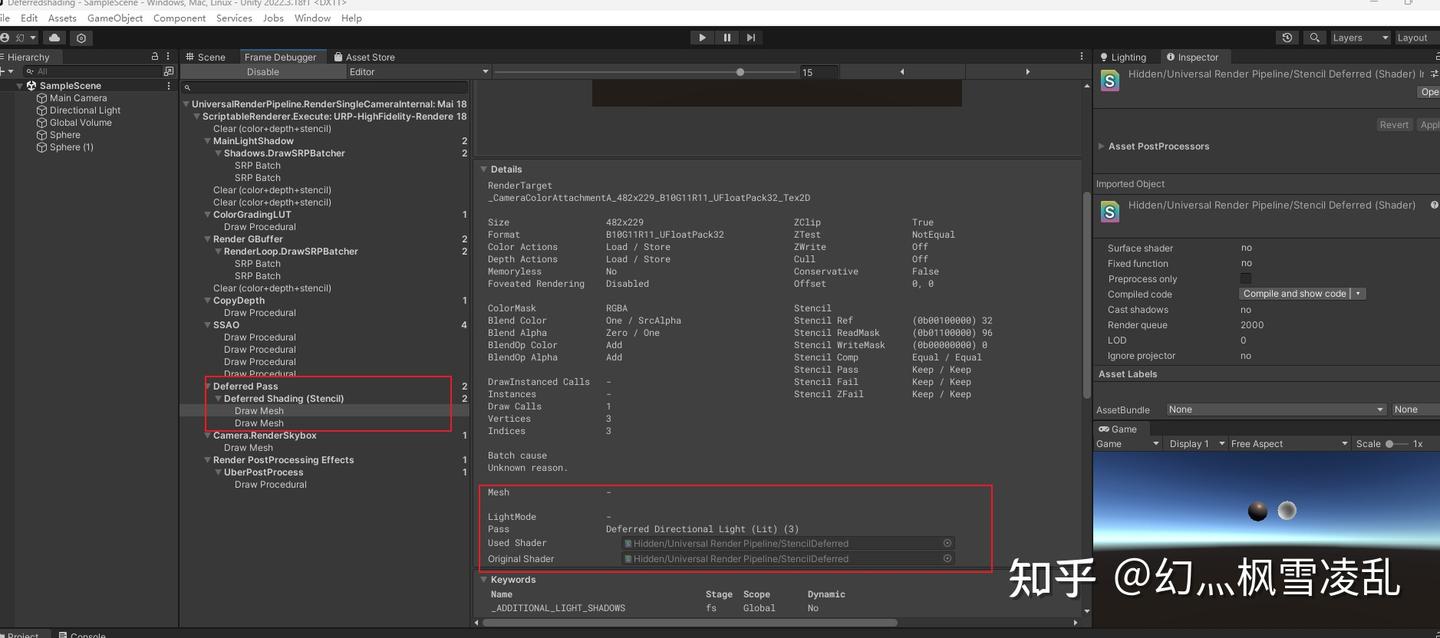Go to previous frame debugger event

pyautogui.click(x=902, y=72)
